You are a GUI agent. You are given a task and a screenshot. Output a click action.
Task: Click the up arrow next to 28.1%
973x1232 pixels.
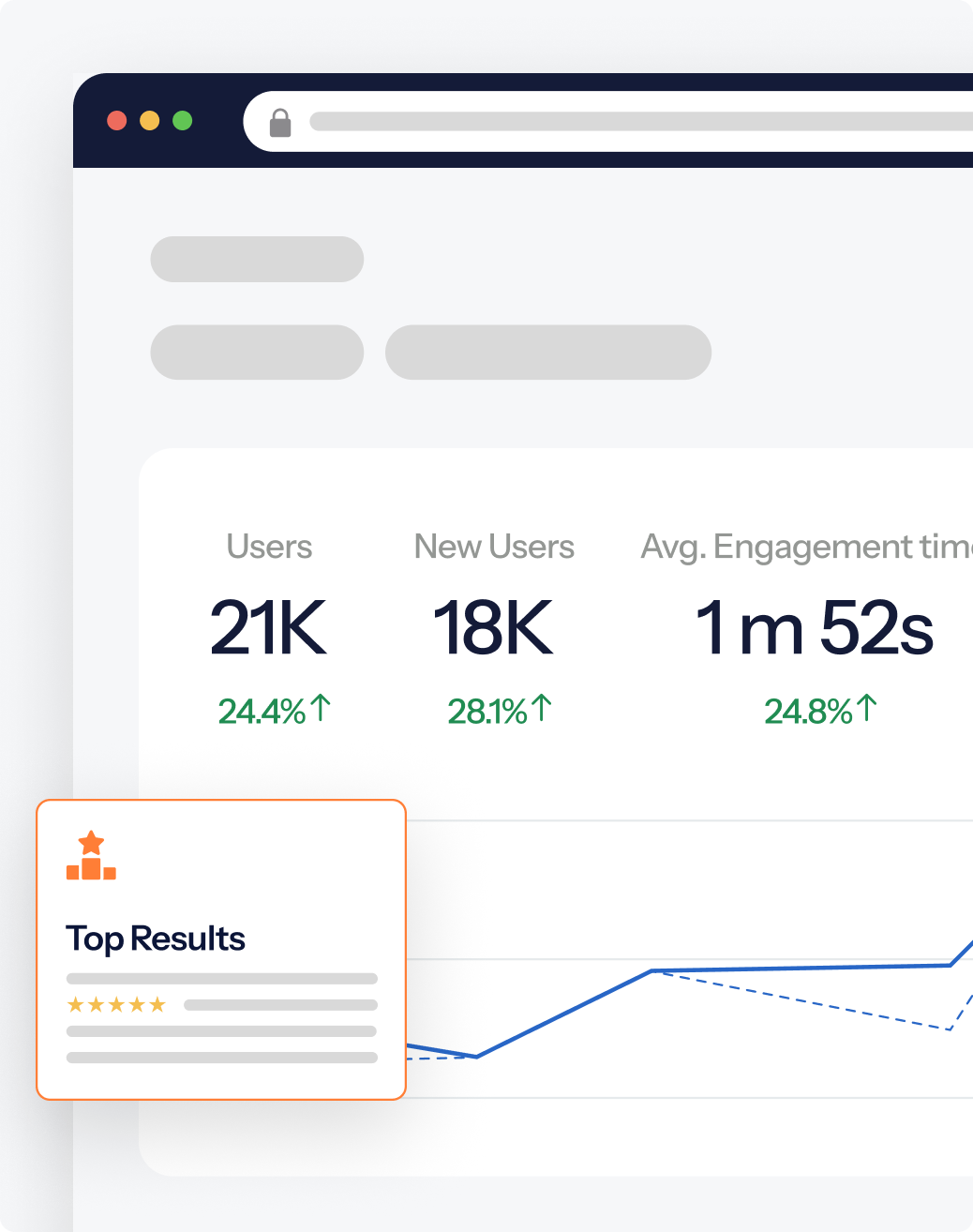coord(542,708)
